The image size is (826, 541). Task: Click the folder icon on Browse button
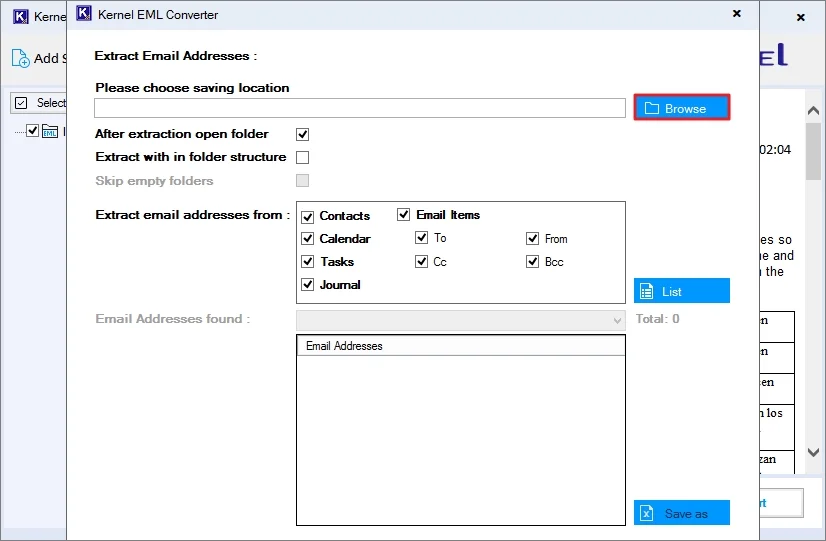pyautogui.click(x=652, y=109)
